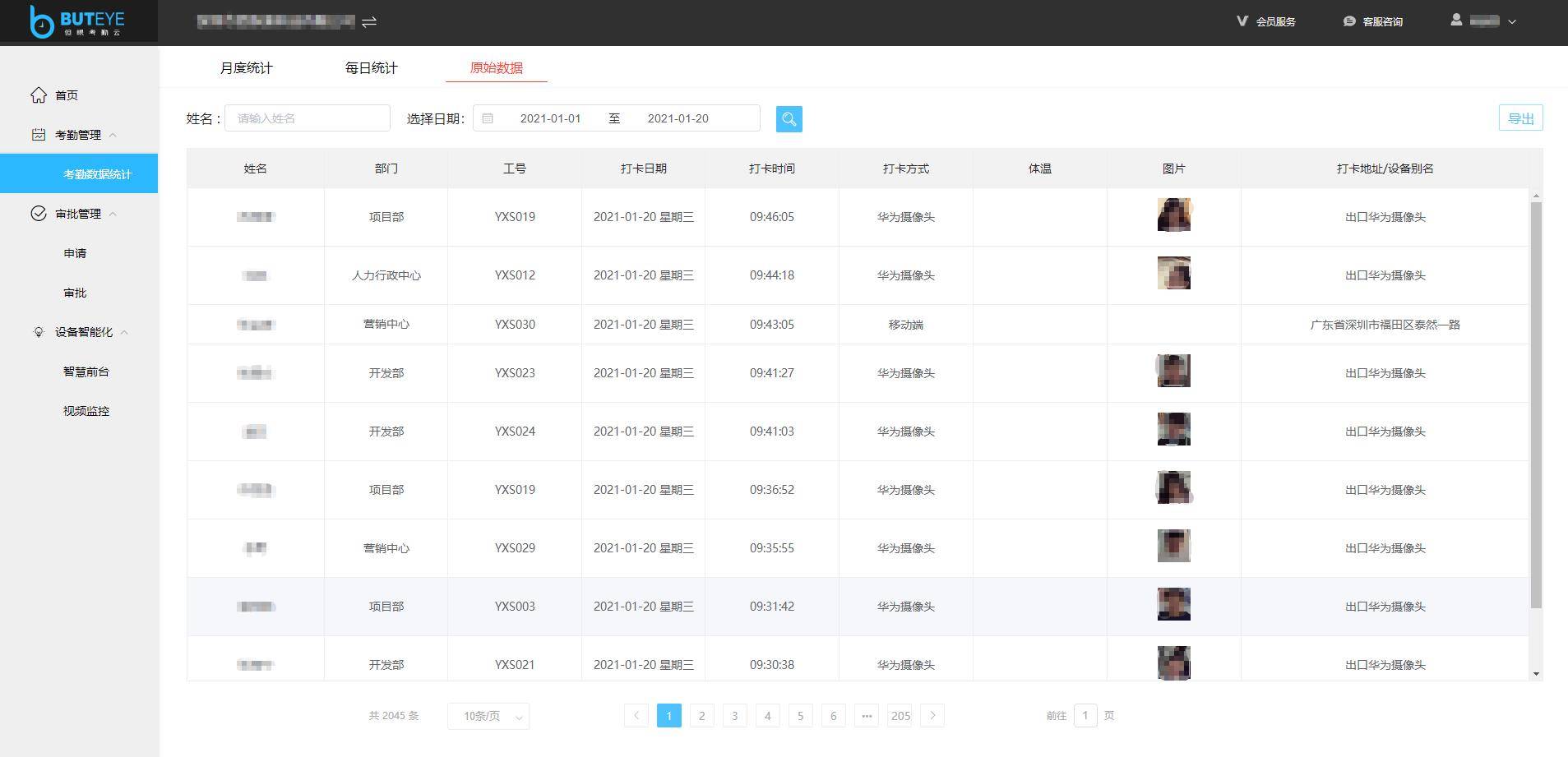This screenshot has height=757, width=1568.
Task: Open 客服咨询 customer service chat
Action: (1373, 21)
